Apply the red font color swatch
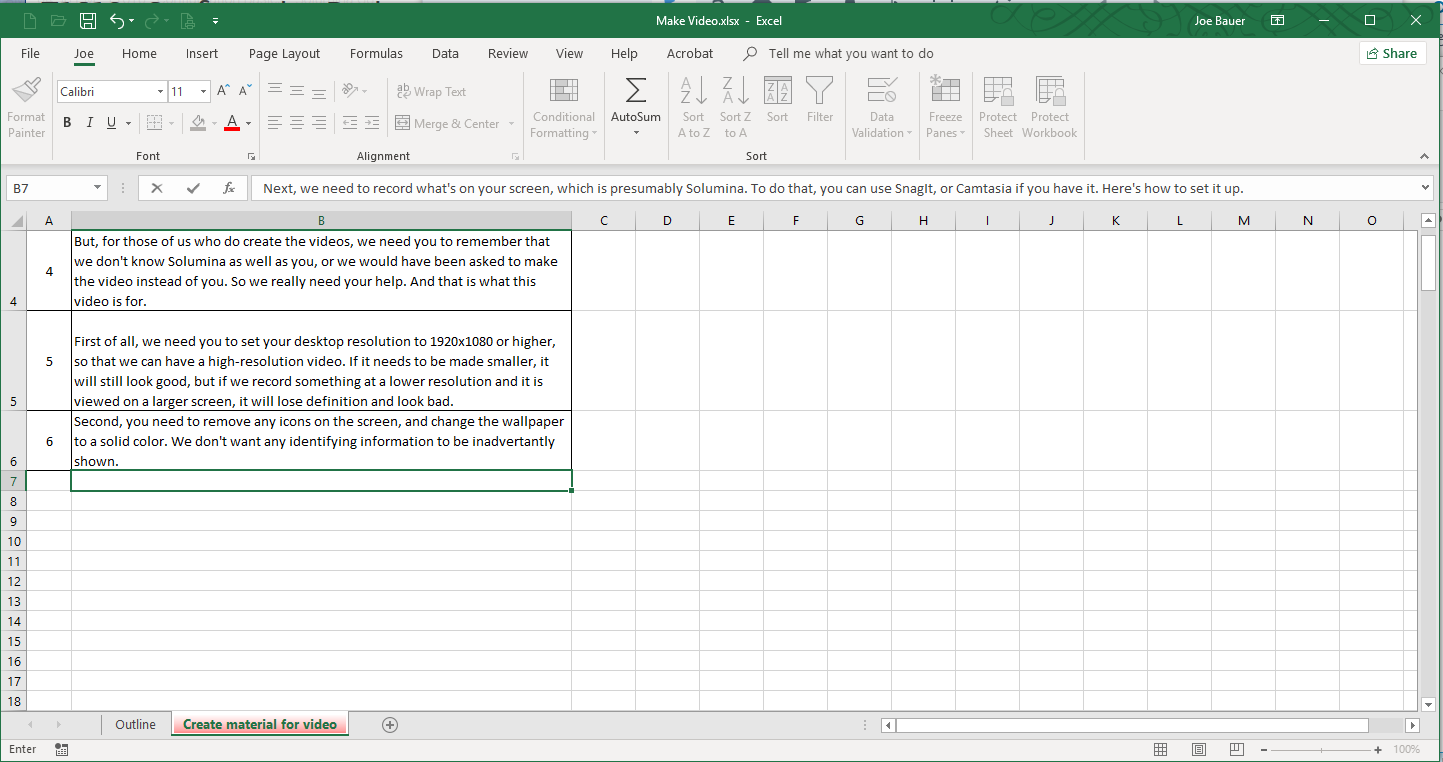Image resolution: width=1443 pixels, height=762 pixels. (232, 123)
